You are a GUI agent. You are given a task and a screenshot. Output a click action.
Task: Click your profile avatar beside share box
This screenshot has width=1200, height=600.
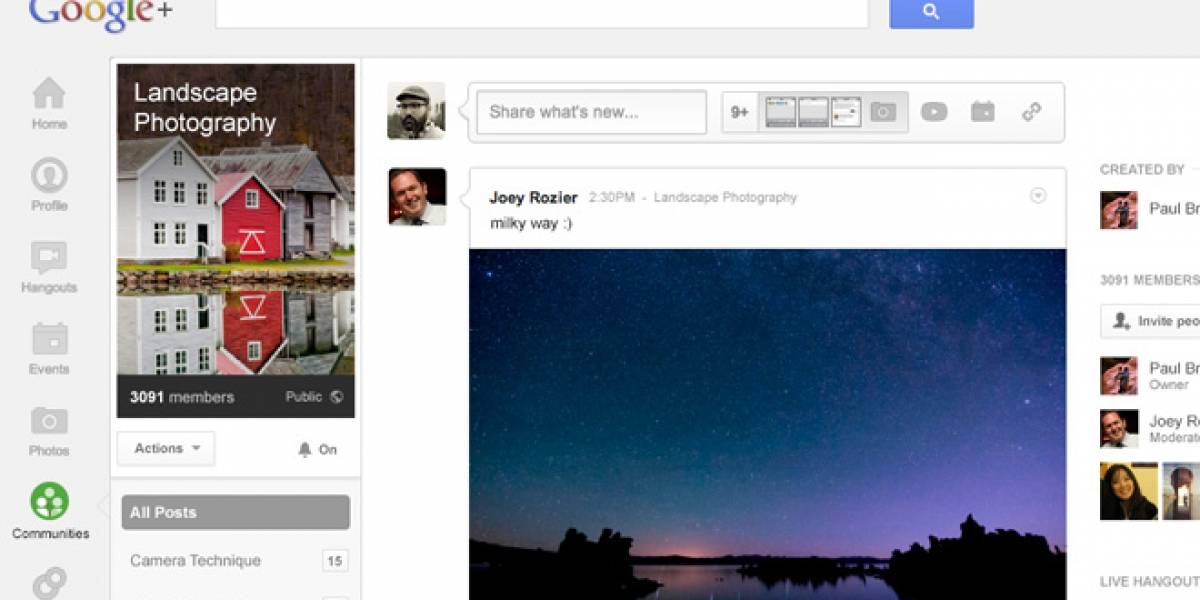(x=416, y=111)
